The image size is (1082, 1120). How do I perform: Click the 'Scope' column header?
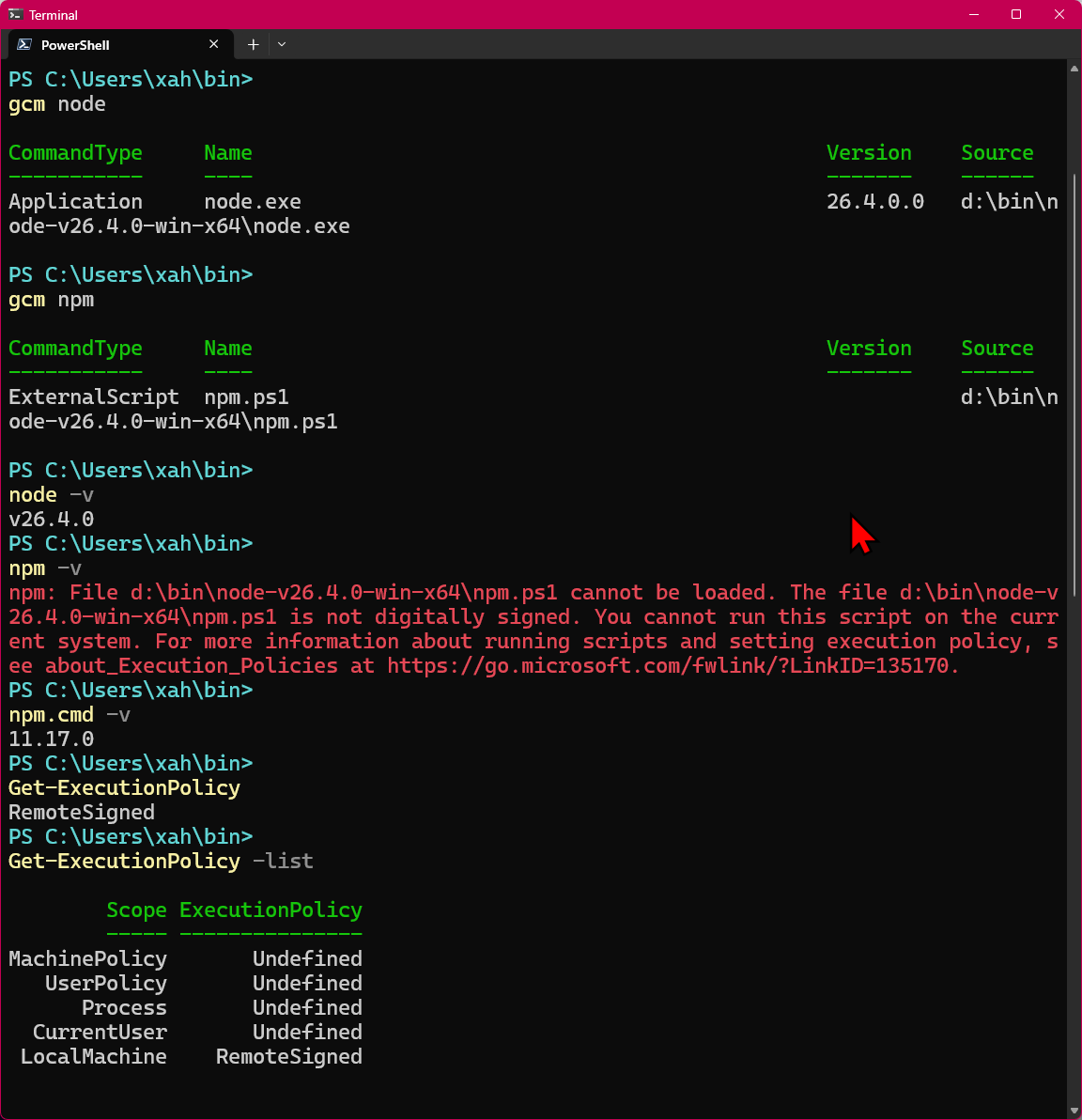(136, 910)
